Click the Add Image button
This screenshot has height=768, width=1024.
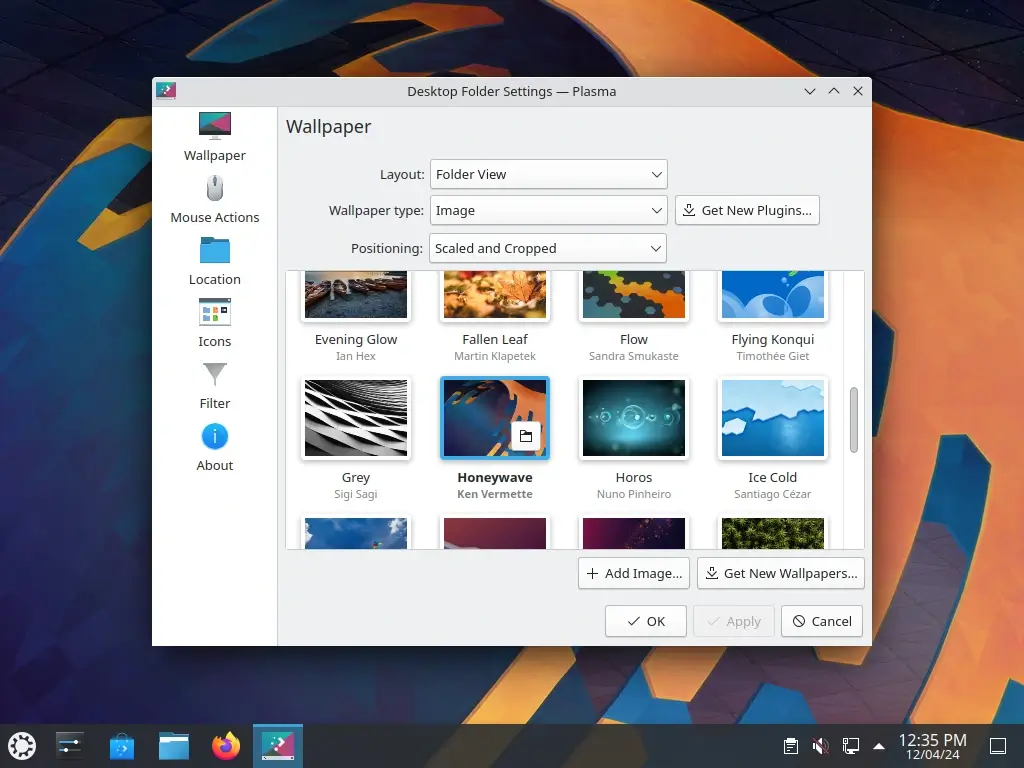(634, 573)
